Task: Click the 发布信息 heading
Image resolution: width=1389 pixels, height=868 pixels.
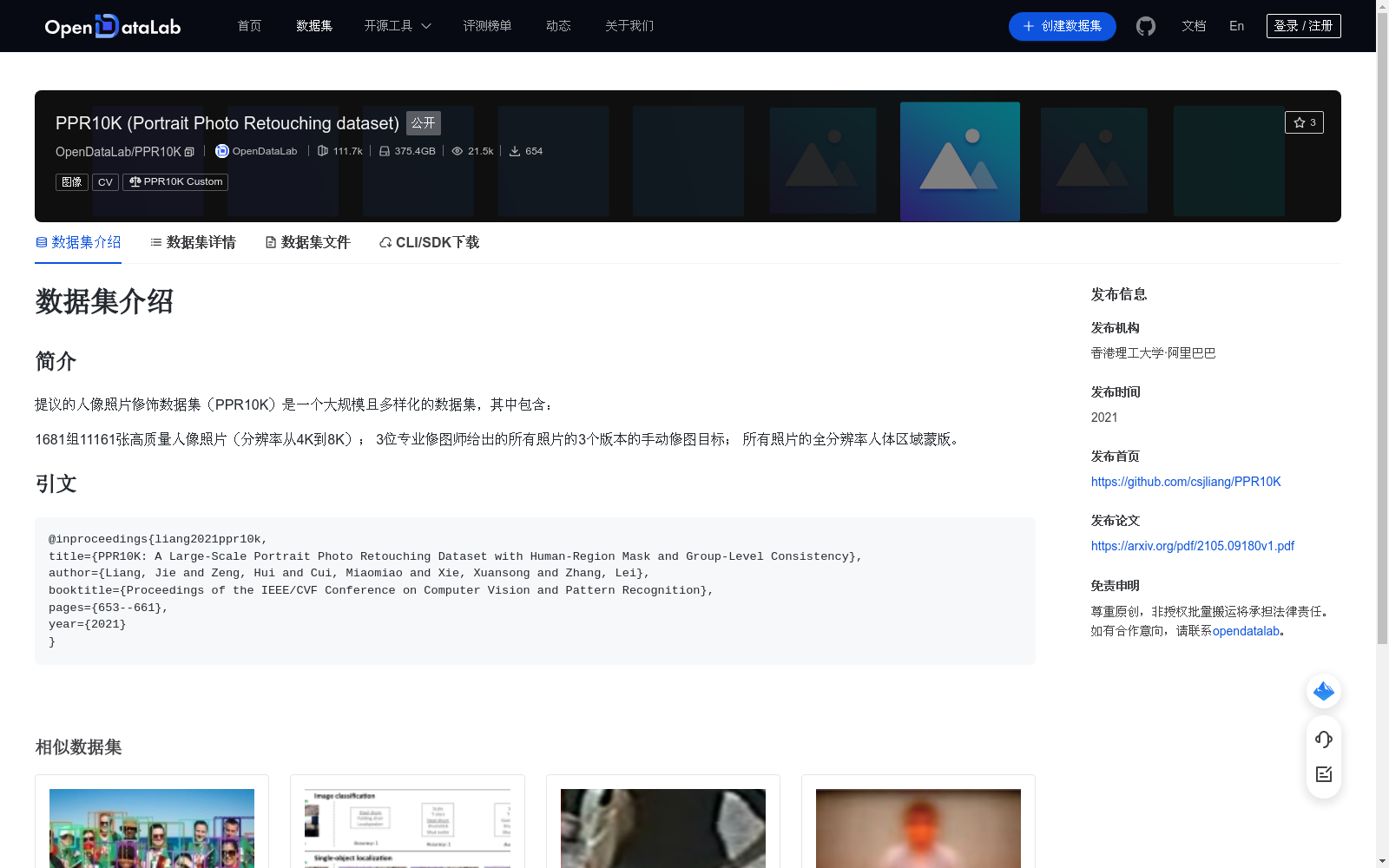Action: (1119, 294)
